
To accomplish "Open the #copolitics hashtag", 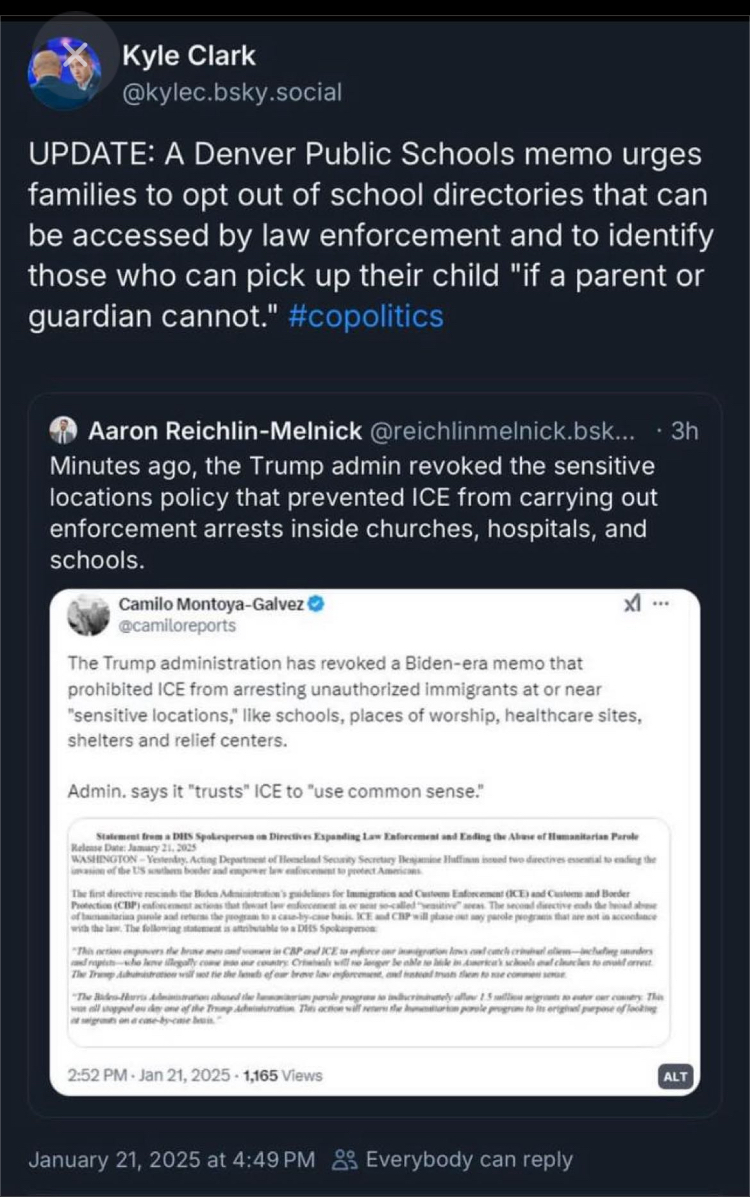I will click(x=366, y=316).
